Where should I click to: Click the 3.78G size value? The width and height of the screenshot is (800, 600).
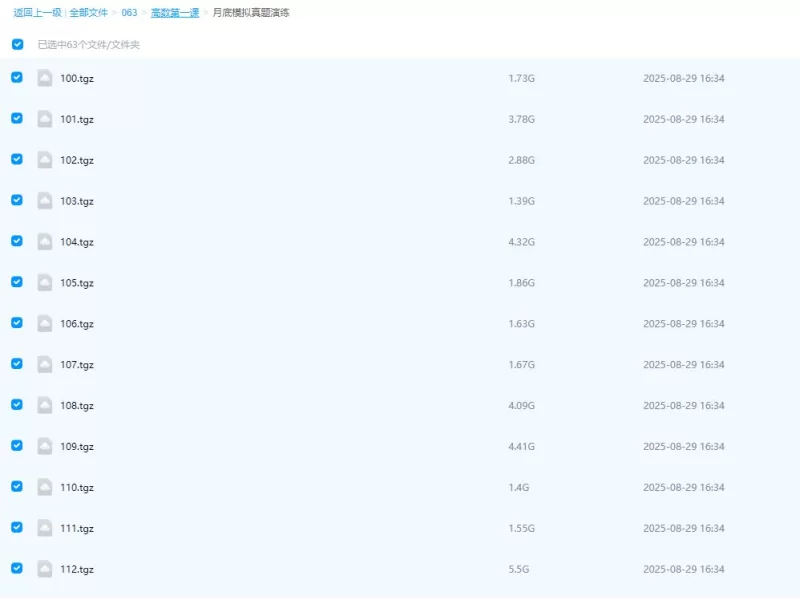click(x=521, y=119)
